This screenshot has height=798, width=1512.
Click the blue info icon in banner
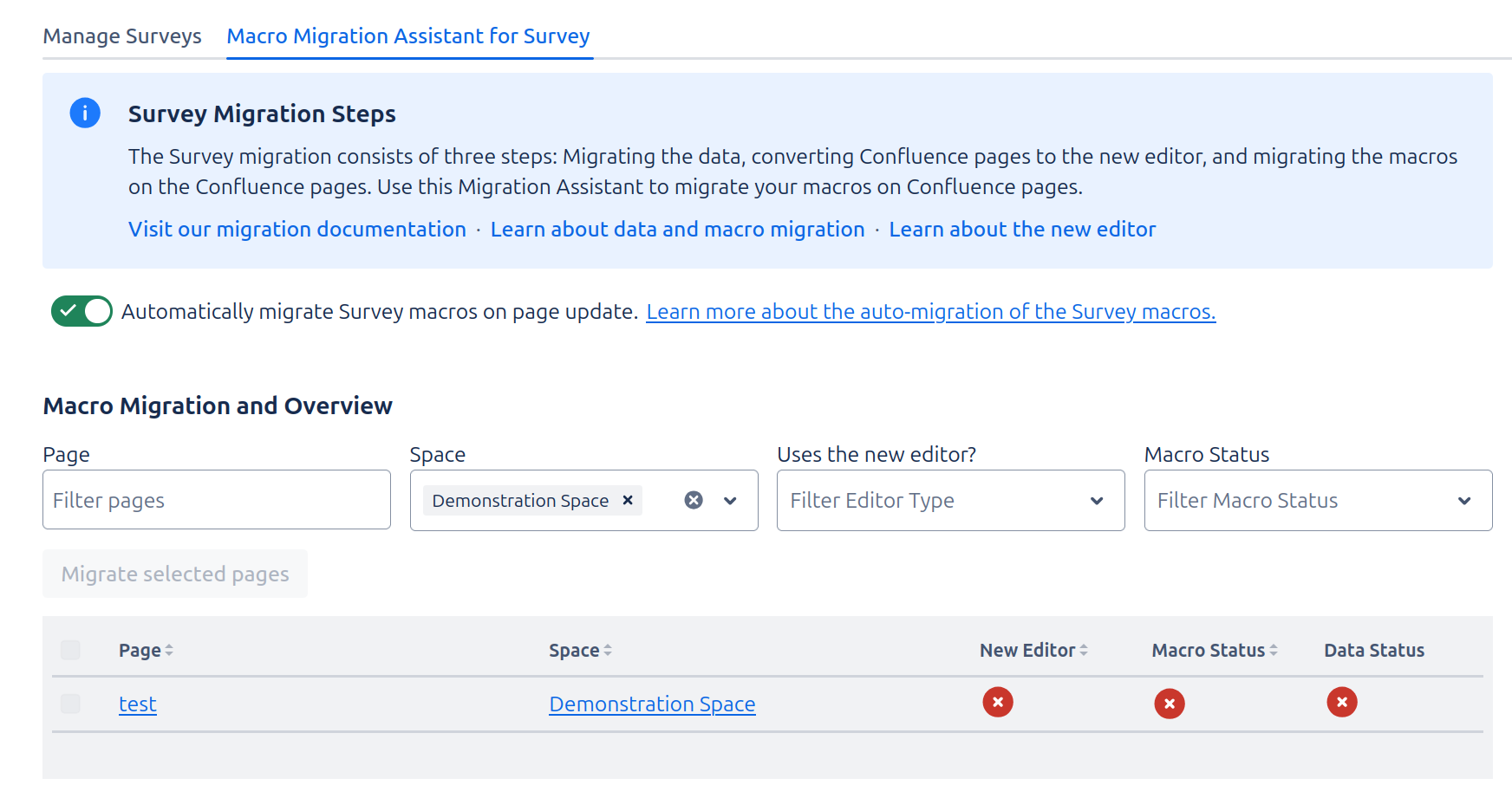[x=85, y=113]
